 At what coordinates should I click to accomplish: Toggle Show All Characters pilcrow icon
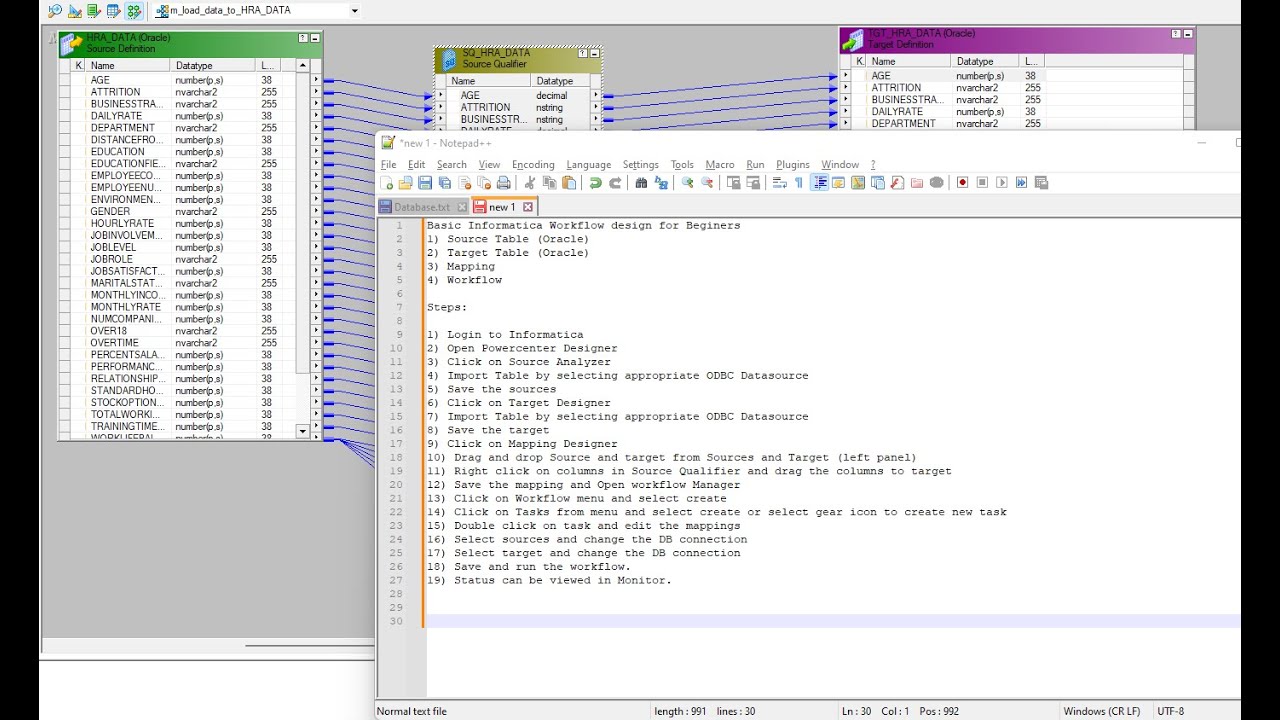point(799,183)
